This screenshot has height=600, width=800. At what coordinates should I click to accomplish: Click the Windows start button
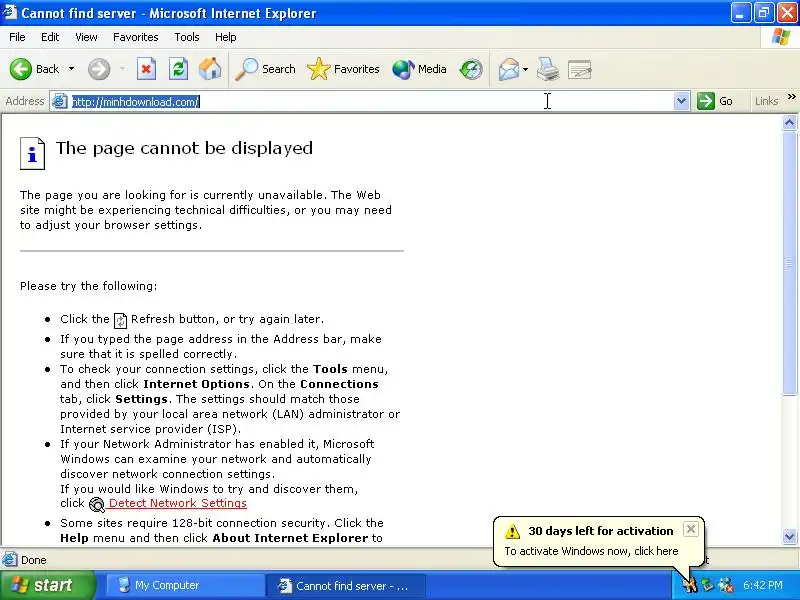(47, 585)
